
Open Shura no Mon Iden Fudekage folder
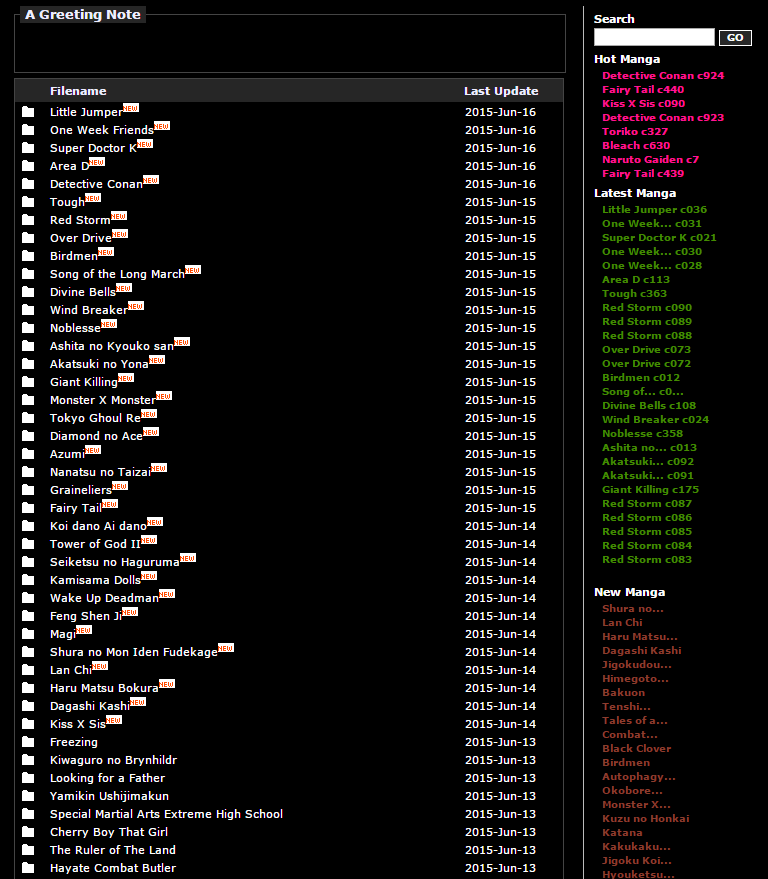[x=133, y=652]
